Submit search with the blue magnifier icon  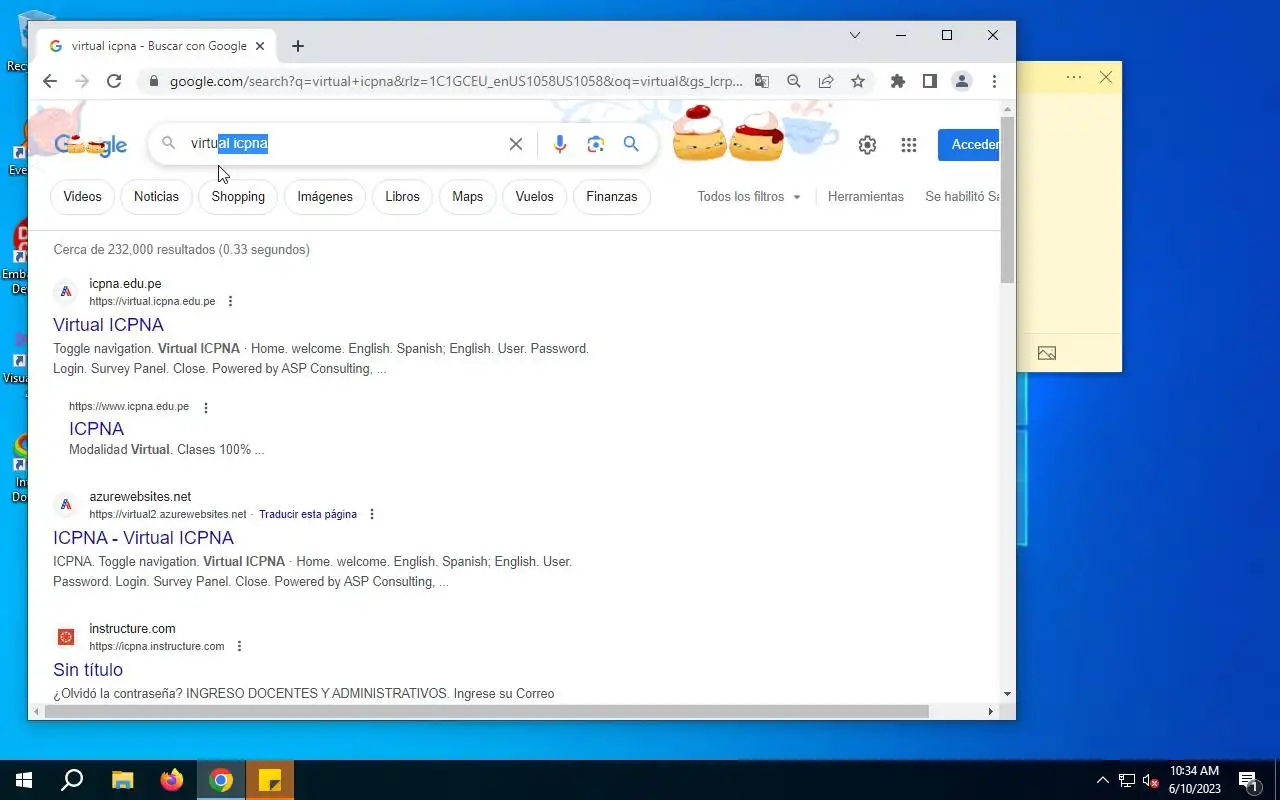click(x=631, y=144)
